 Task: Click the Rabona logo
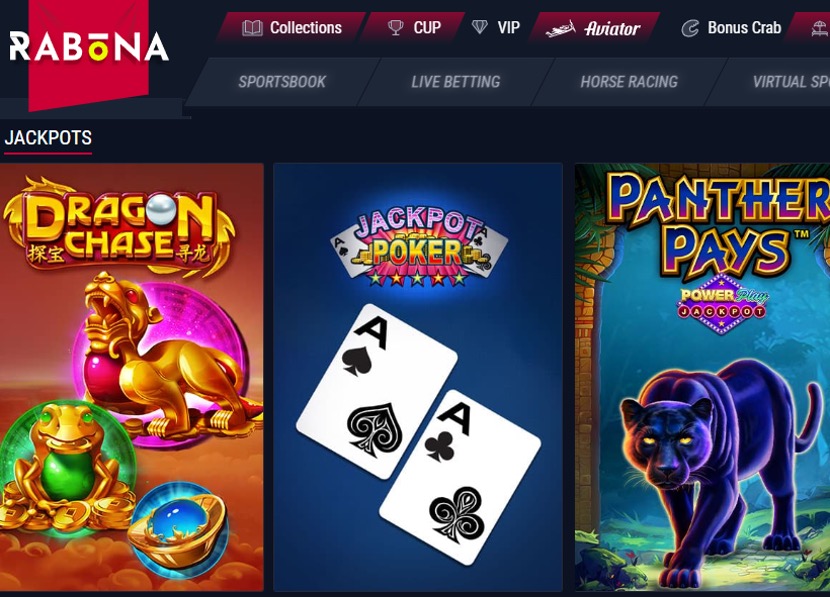pyautogui.click(x=89, y=47)
